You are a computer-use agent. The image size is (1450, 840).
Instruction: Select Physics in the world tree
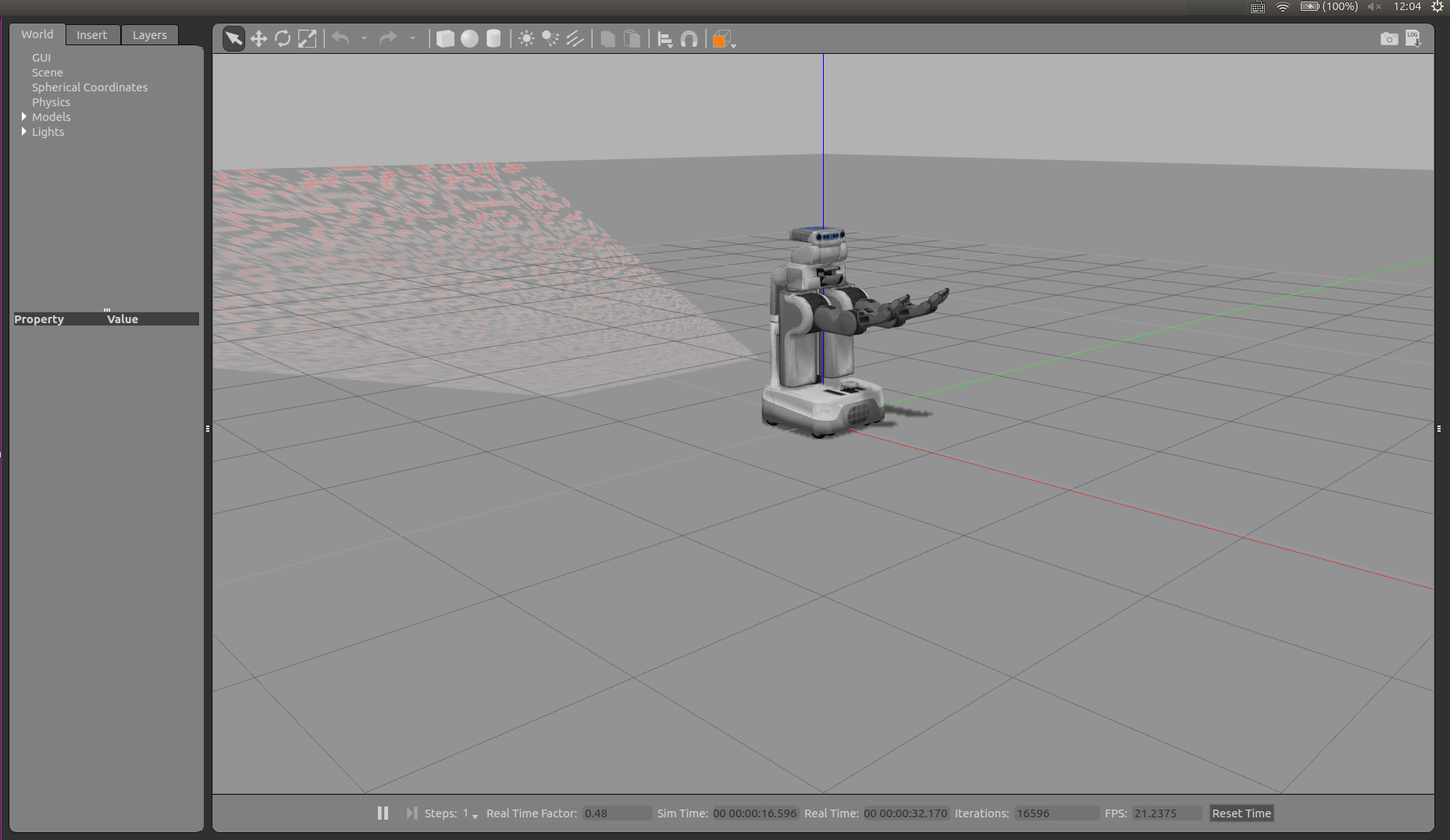coord(52,102)
